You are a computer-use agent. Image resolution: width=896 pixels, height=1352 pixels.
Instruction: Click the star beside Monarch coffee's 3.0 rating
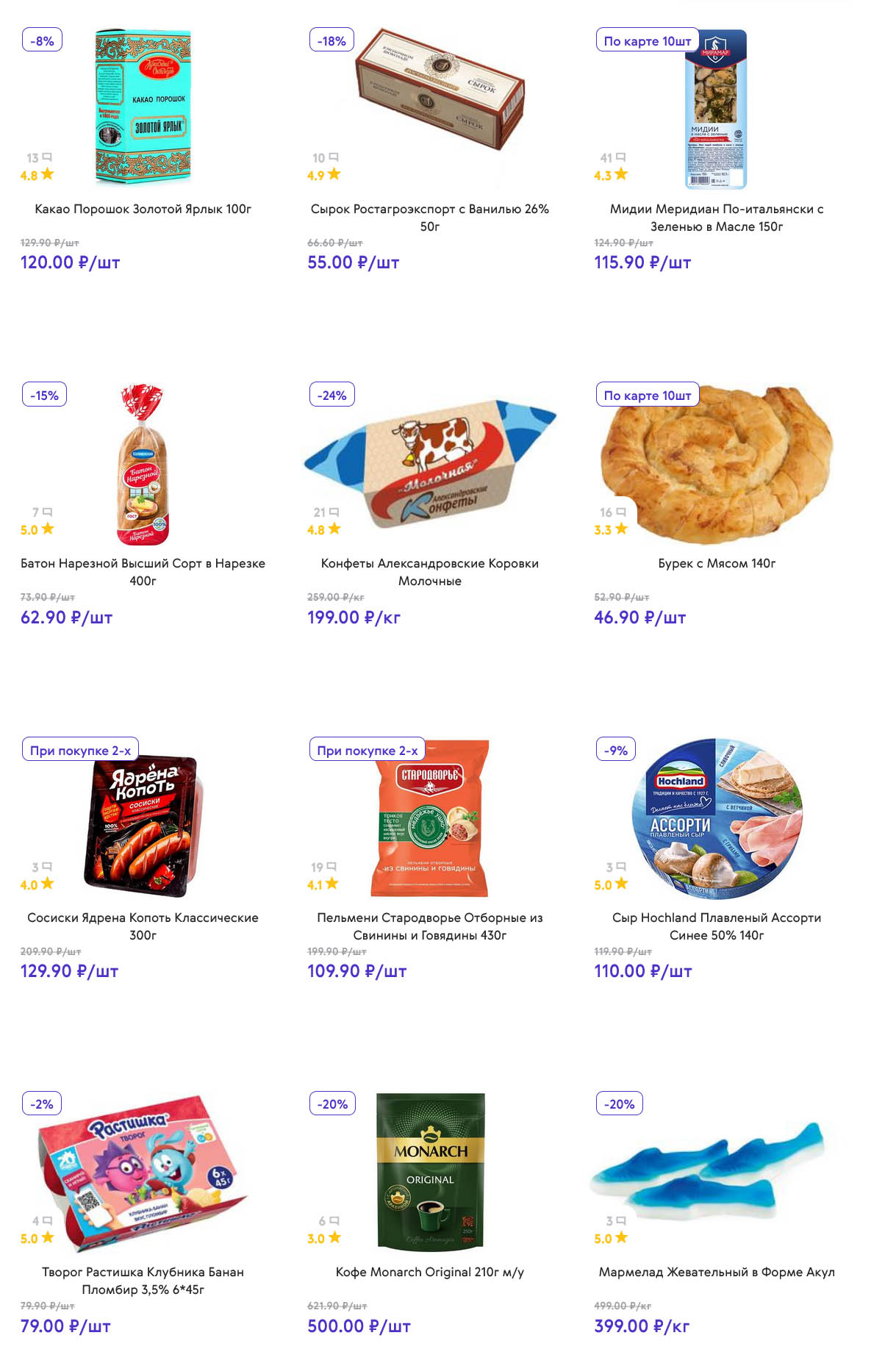pyautogui.click(x=334, y=1237)
